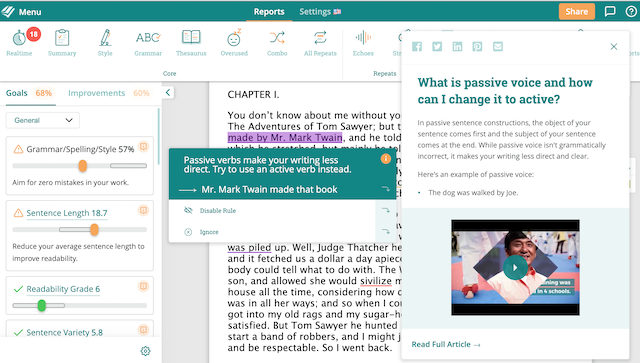
Task: Click the arrow beside Disable Rule
Action: click(385, 210)
